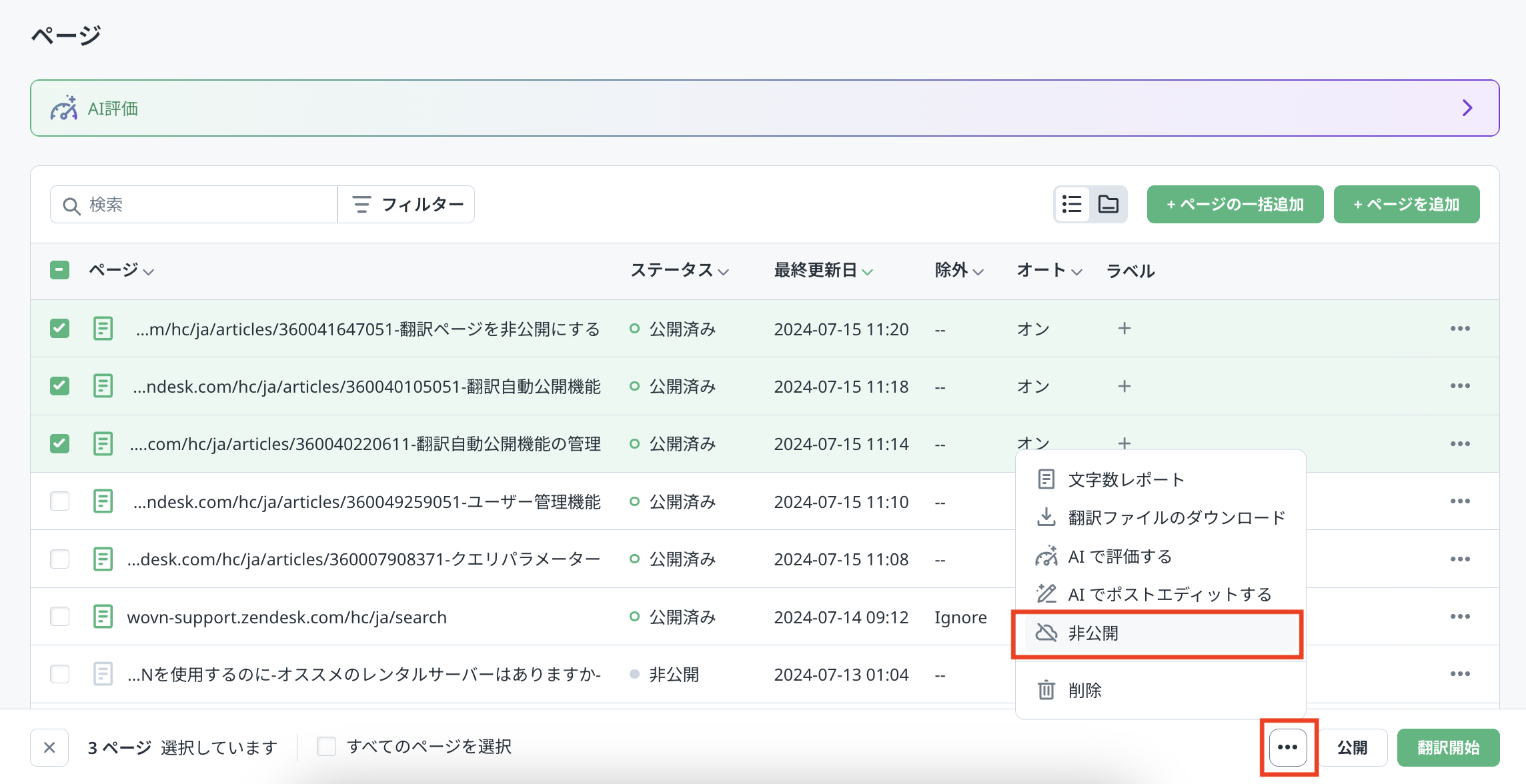Open more options for the search page row

pos(1459,617)
